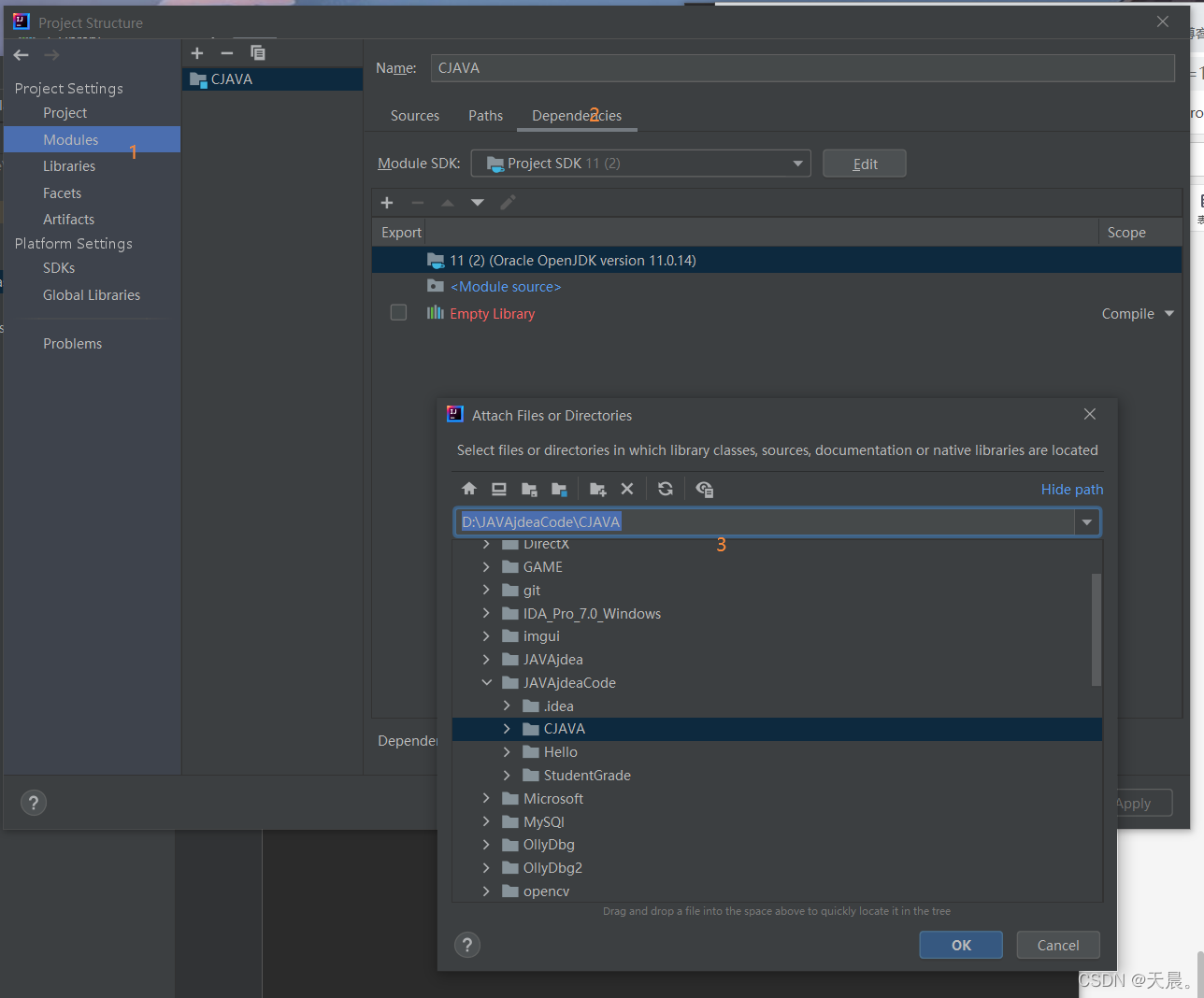Collapse the JAVAjdeaCode folder
This screenshot has height=998, width=1204.
(486, 682)
